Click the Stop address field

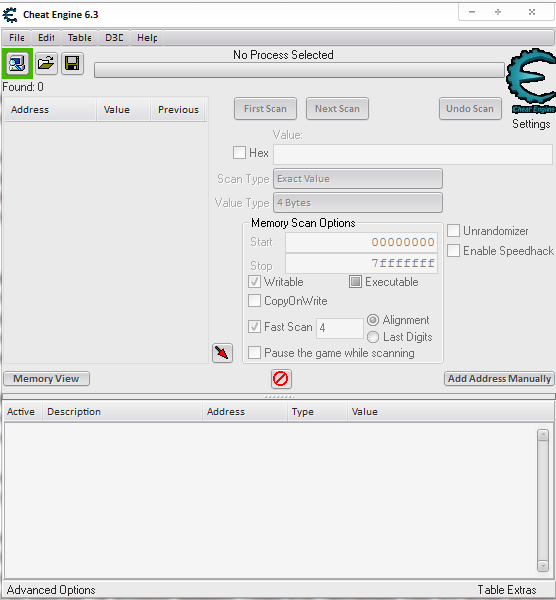click(361, 264)
